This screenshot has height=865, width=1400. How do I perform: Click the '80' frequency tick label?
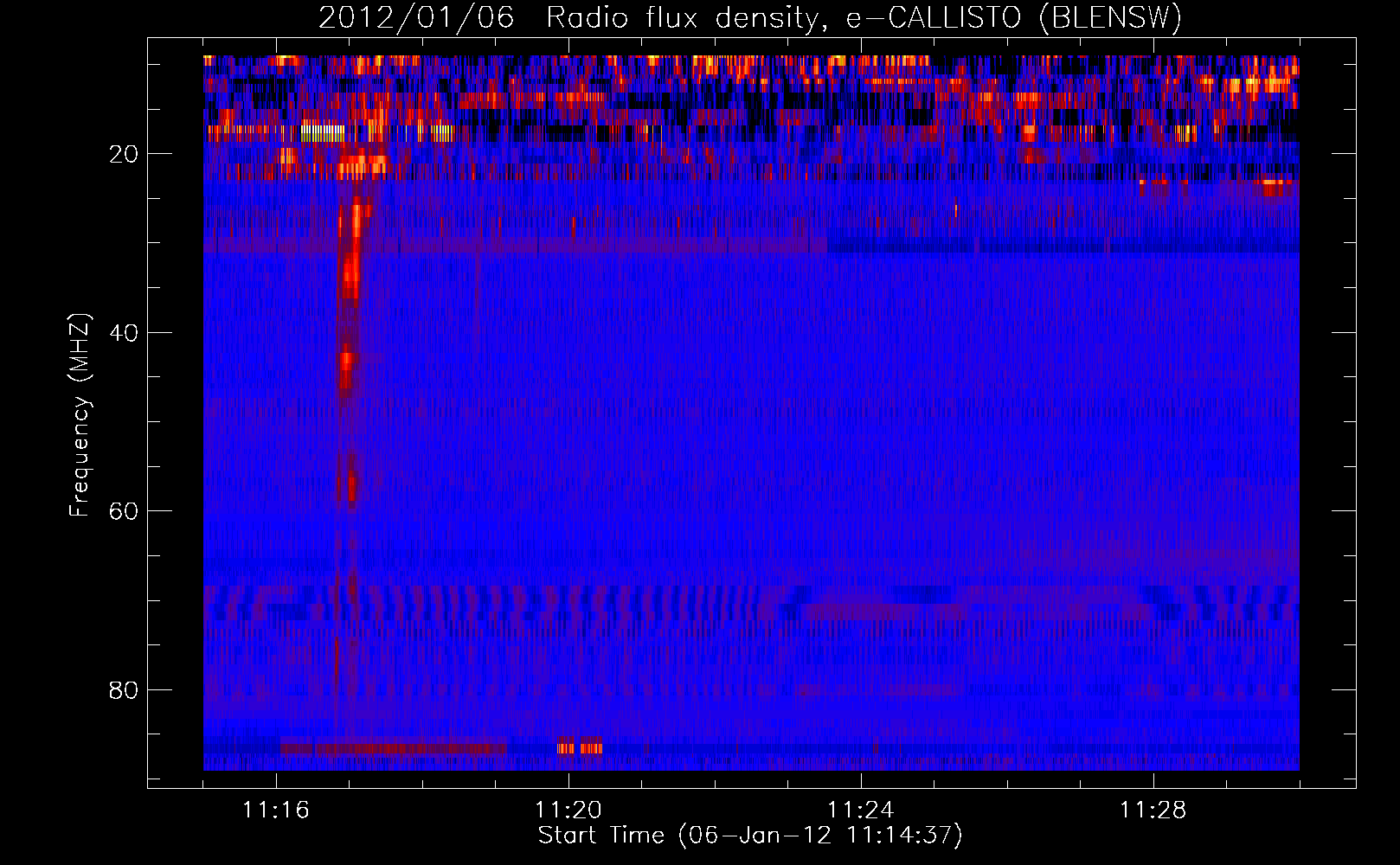tap(124, 690)
